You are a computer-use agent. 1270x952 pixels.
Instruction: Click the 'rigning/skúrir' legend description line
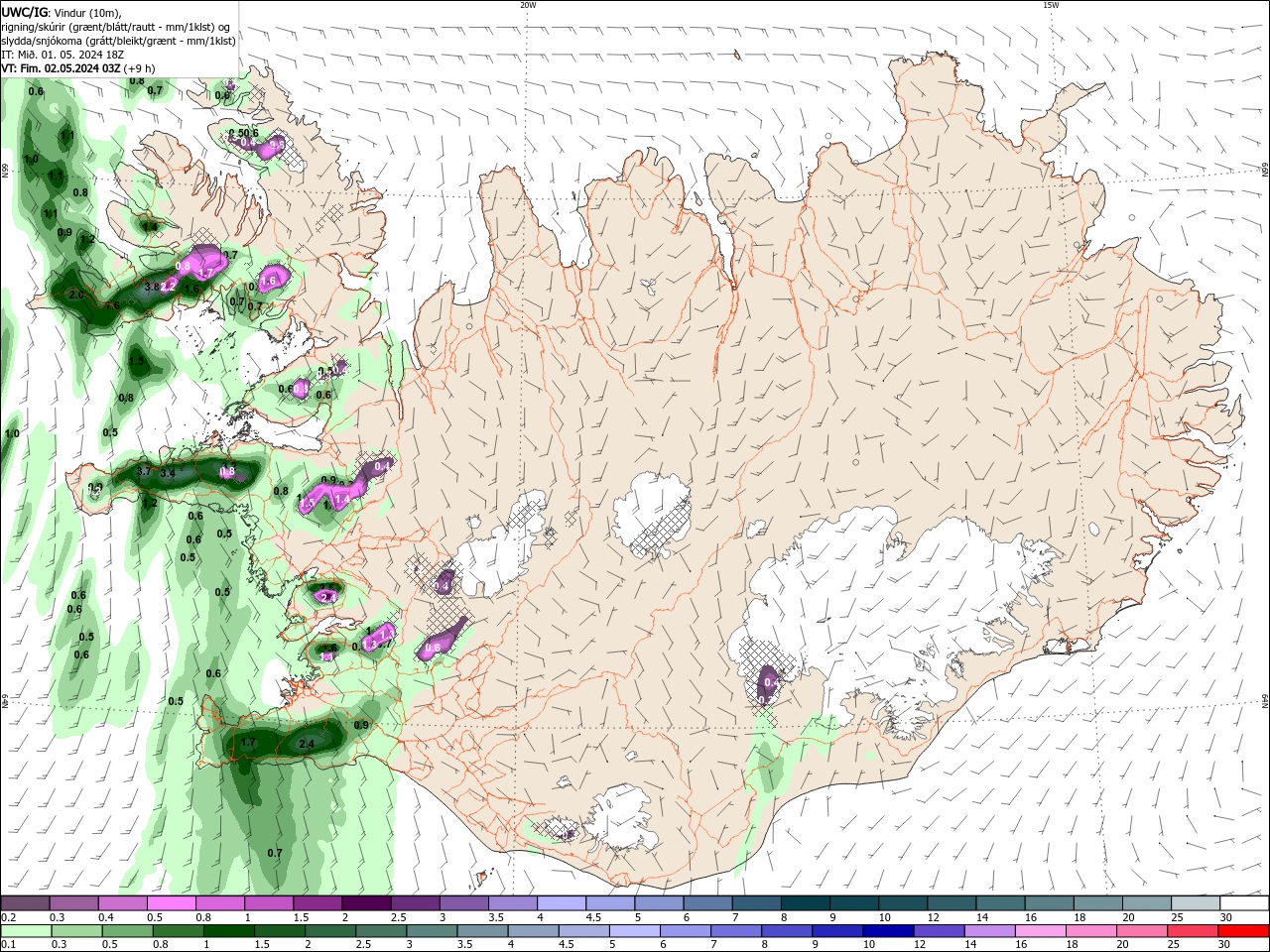pos(116,27)
